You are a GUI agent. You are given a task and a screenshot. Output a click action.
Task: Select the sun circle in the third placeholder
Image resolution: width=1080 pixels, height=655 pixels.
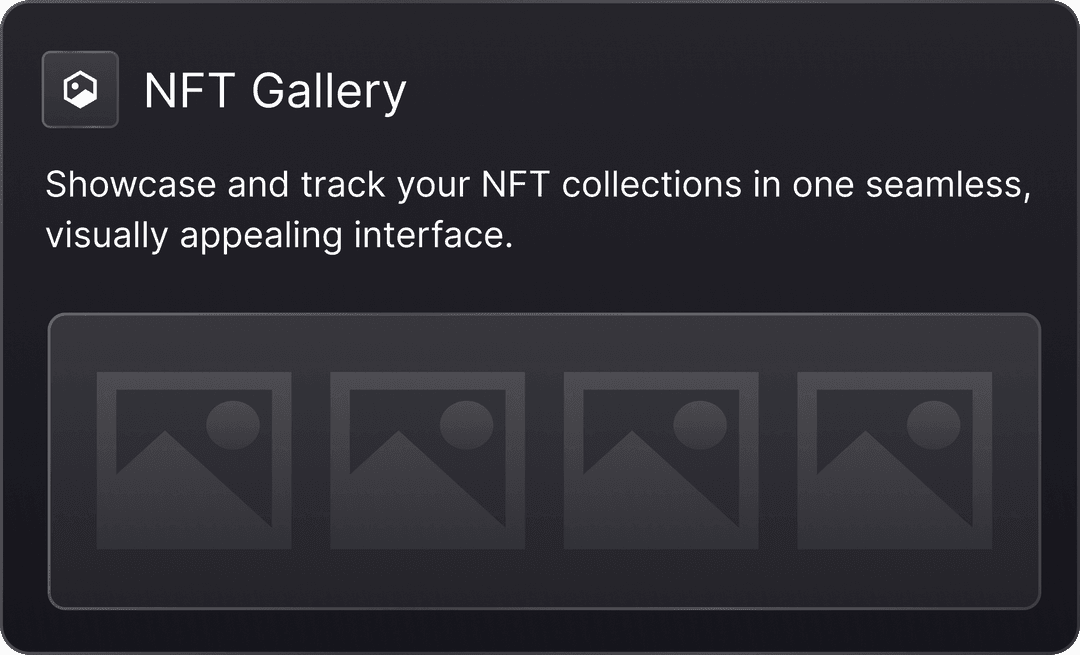click(x=700, y=425)
